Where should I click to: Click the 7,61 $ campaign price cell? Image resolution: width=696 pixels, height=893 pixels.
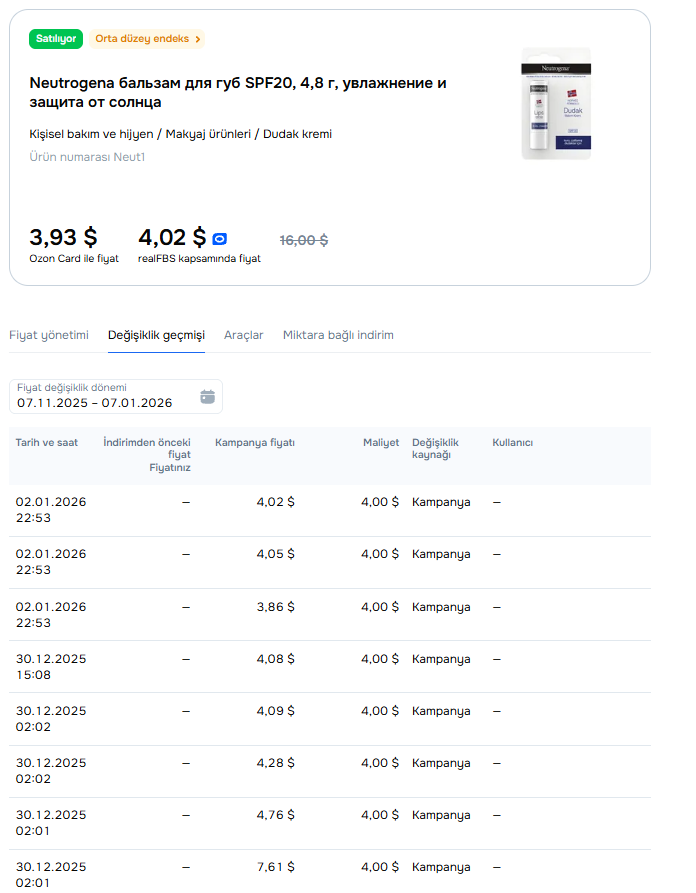(275, 867)
